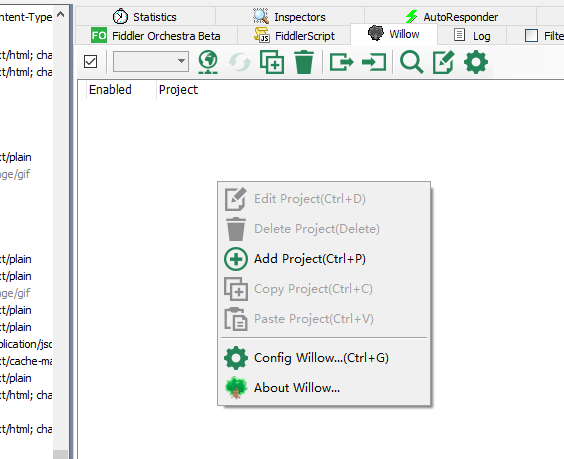The height and width of the screenshot is (459, 564).
Task: Click the grayed-out refresh arrows icon
Action: (240, 62)
